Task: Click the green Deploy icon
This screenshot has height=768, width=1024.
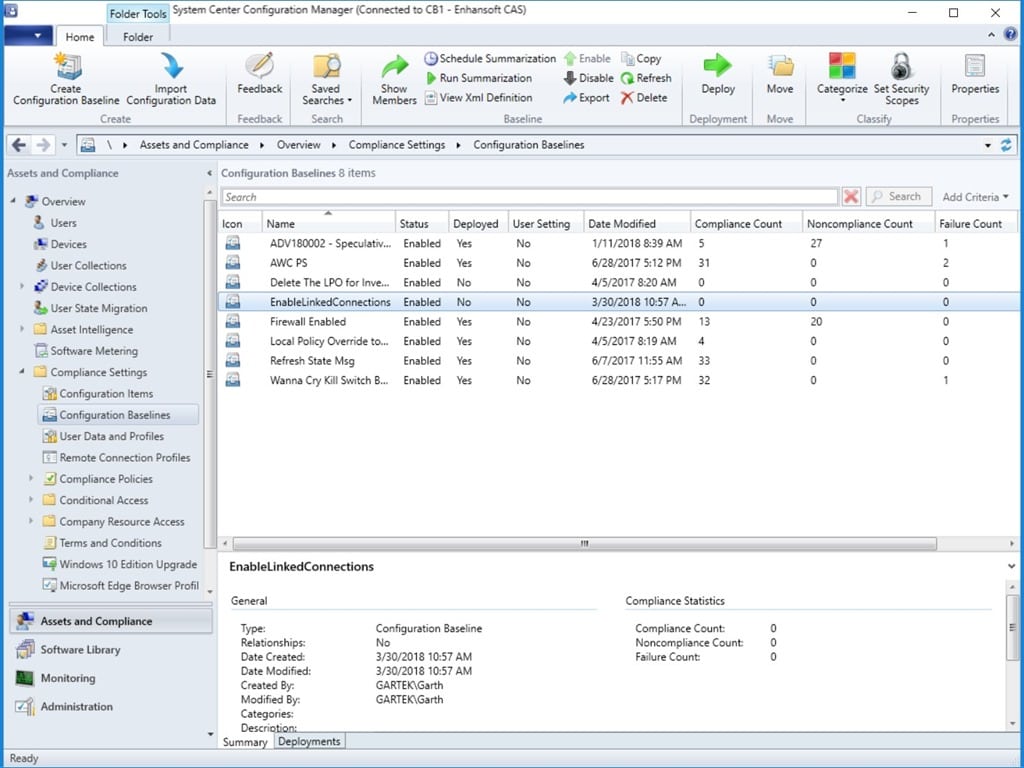Action: point(718,65)
